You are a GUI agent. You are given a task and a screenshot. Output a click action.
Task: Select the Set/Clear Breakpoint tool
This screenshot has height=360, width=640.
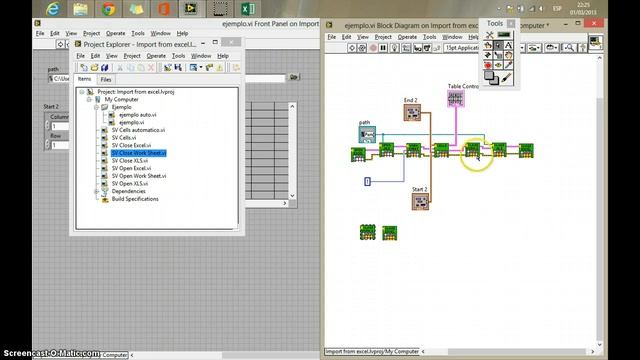click(x=488, y=65)
